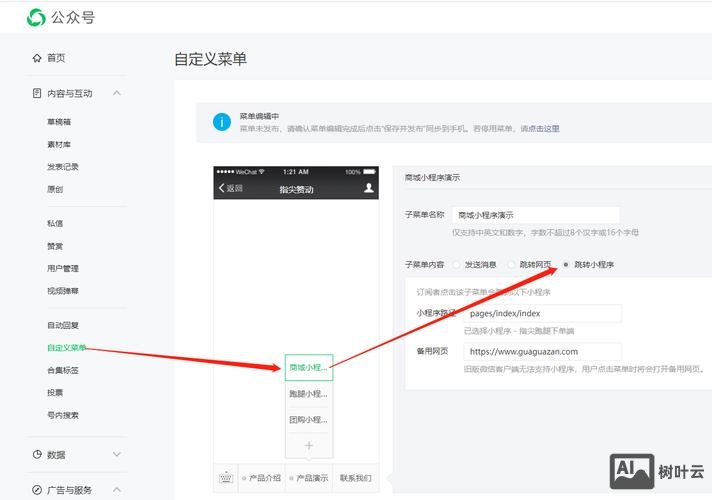Click the 小程序路径 input field
712x500 pixels.
[543, 313]
